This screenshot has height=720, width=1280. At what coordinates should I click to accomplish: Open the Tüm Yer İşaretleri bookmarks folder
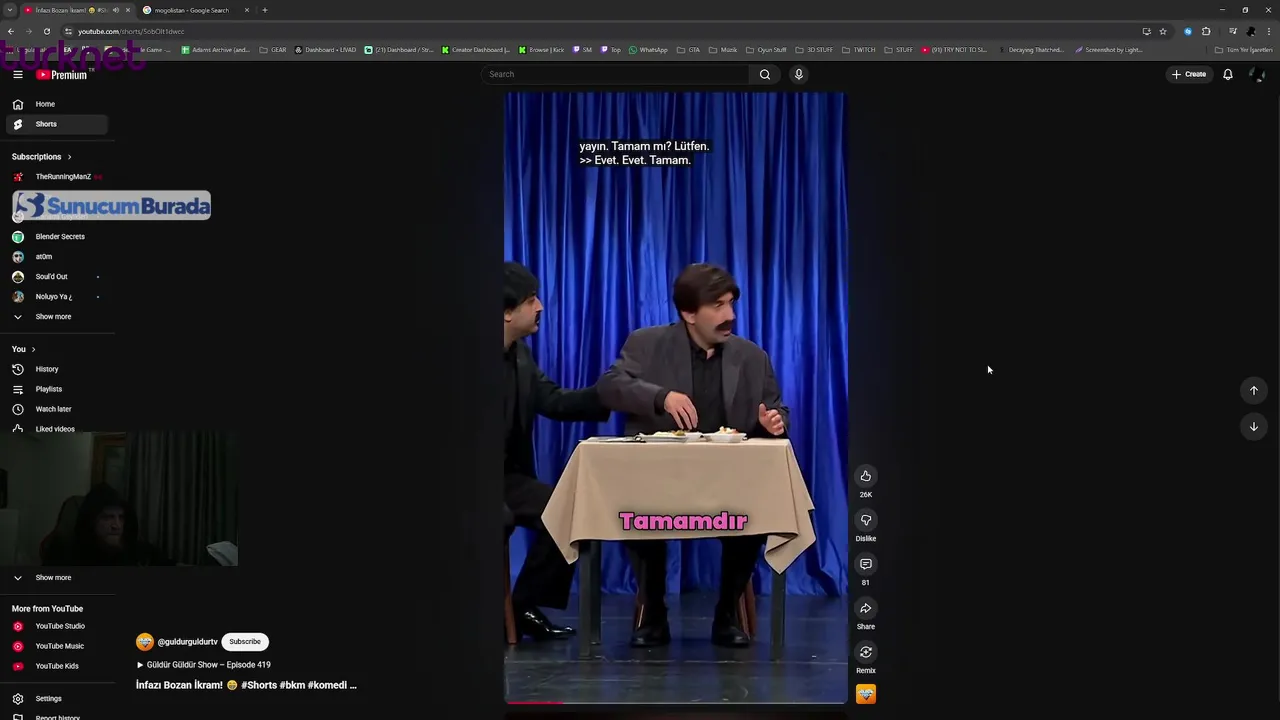1244,50
